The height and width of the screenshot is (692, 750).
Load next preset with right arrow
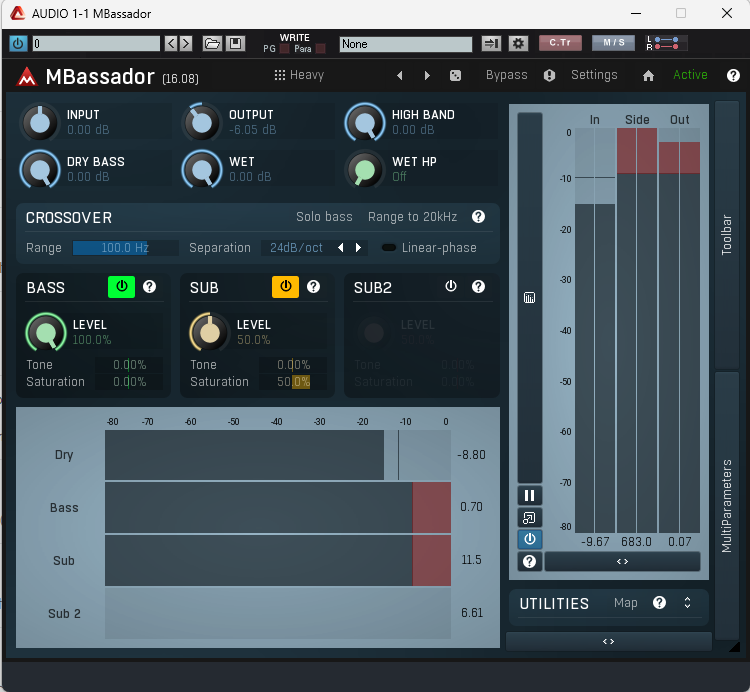427,76
